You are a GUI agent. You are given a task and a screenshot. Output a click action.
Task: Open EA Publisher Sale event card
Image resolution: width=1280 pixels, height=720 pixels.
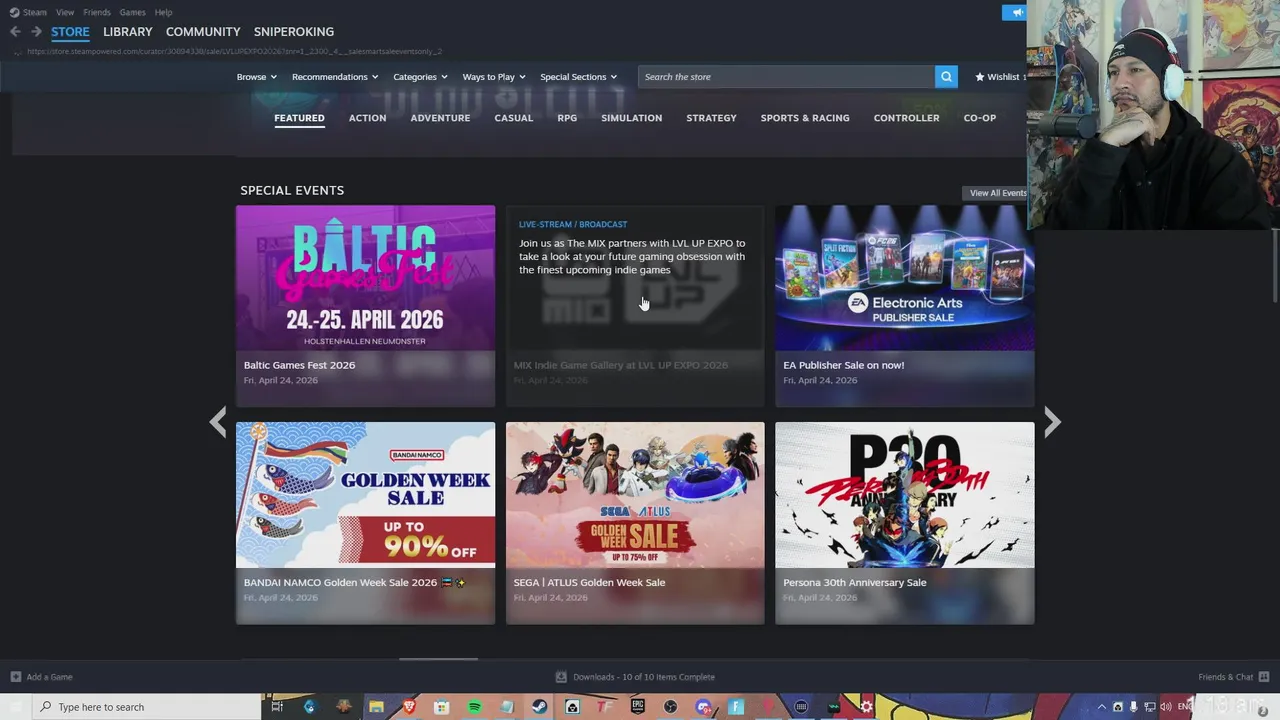905,306
